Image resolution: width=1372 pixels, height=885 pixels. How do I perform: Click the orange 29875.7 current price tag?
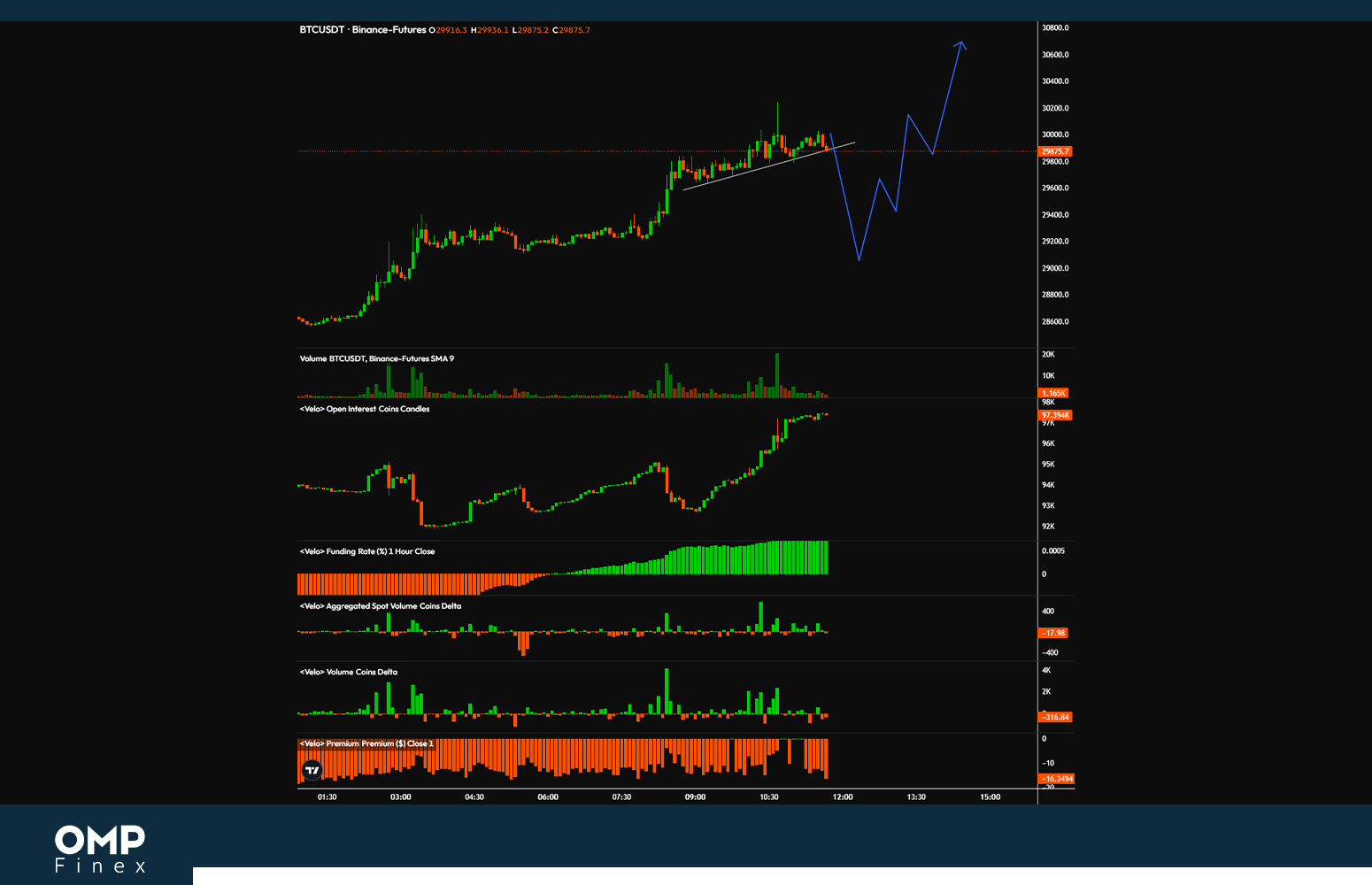tap(1055, 151)
